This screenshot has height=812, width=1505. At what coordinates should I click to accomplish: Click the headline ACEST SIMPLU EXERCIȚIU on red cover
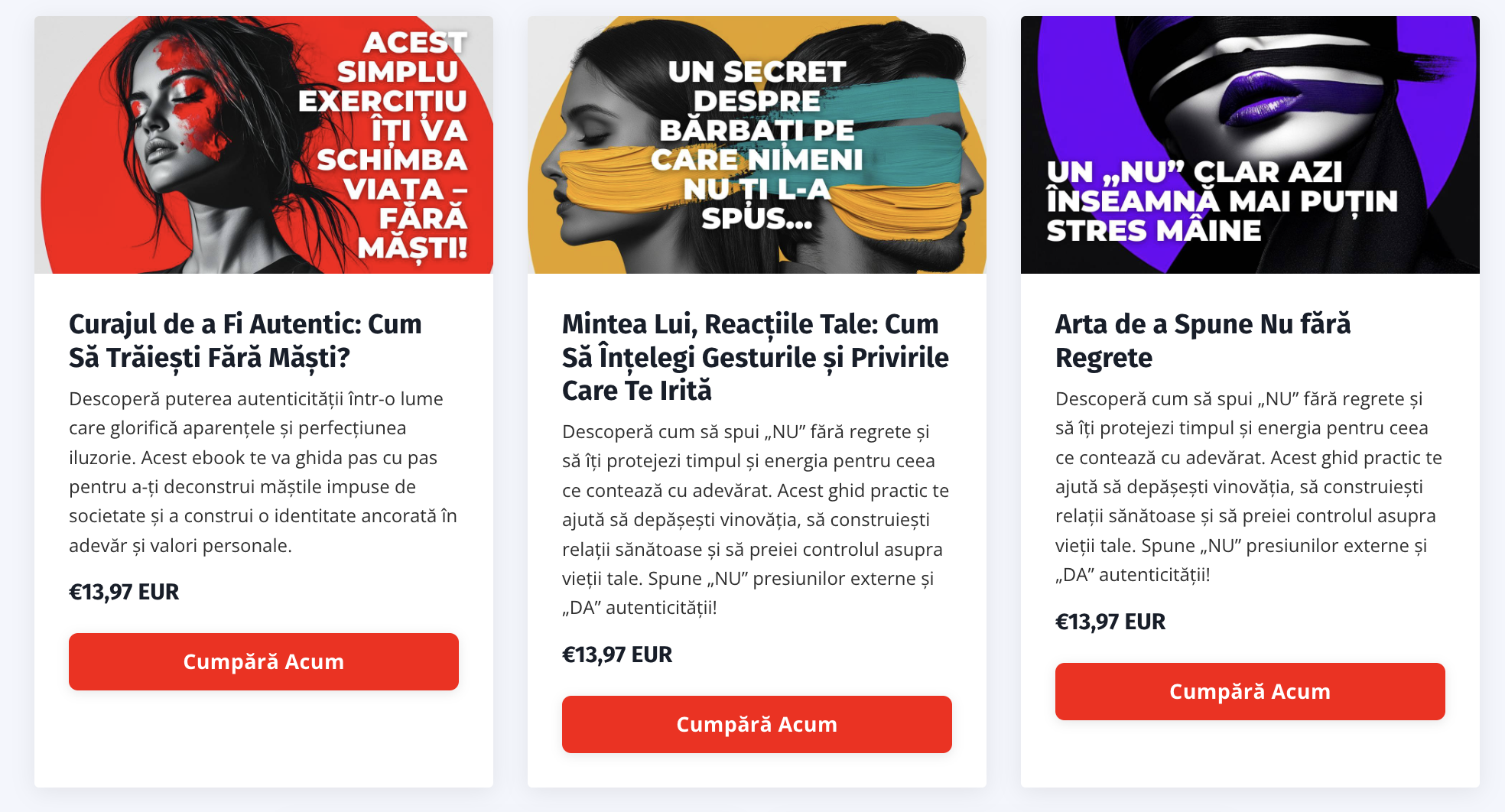tap(383, 145)
